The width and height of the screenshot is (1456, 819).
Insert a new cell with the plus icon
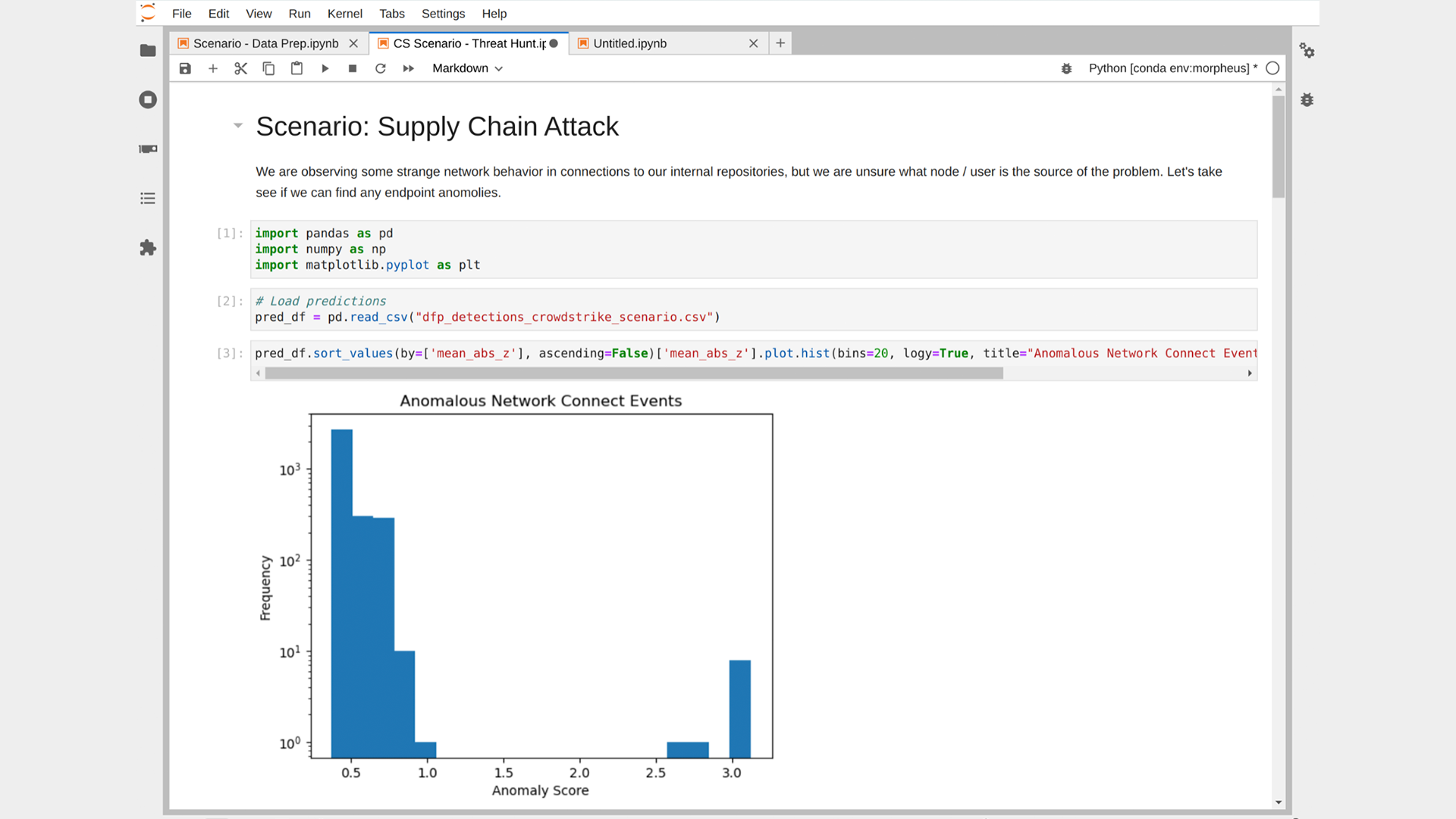213,68
